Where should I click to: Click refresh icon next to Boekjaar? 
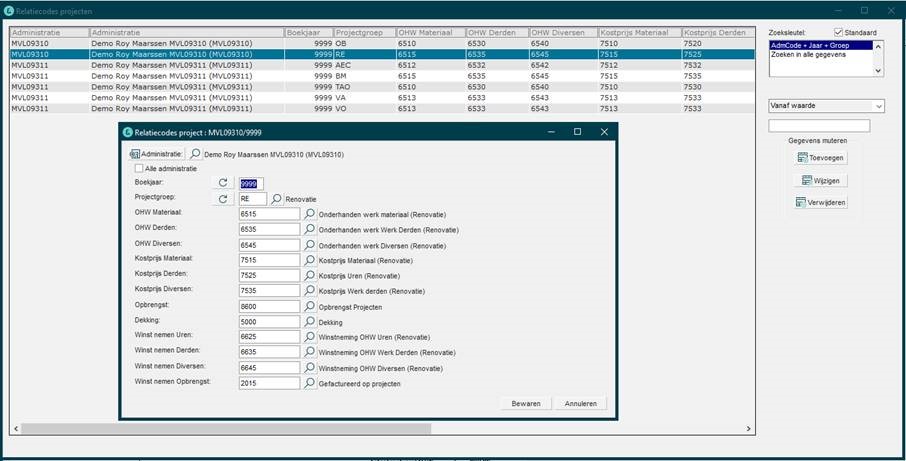click(x=225, y=183)
